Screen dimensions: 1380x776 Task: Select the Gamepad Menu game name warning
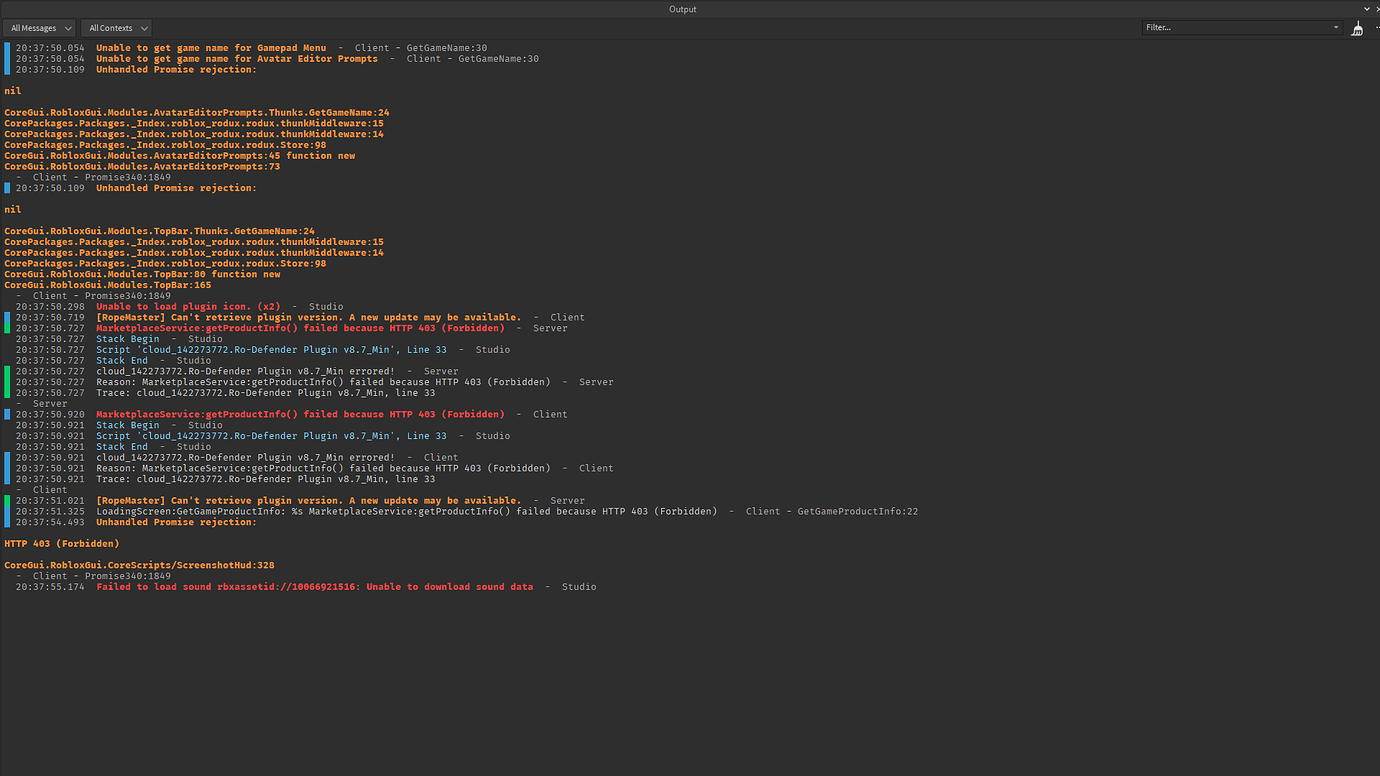pyautogui.click(x=211, y=48)
